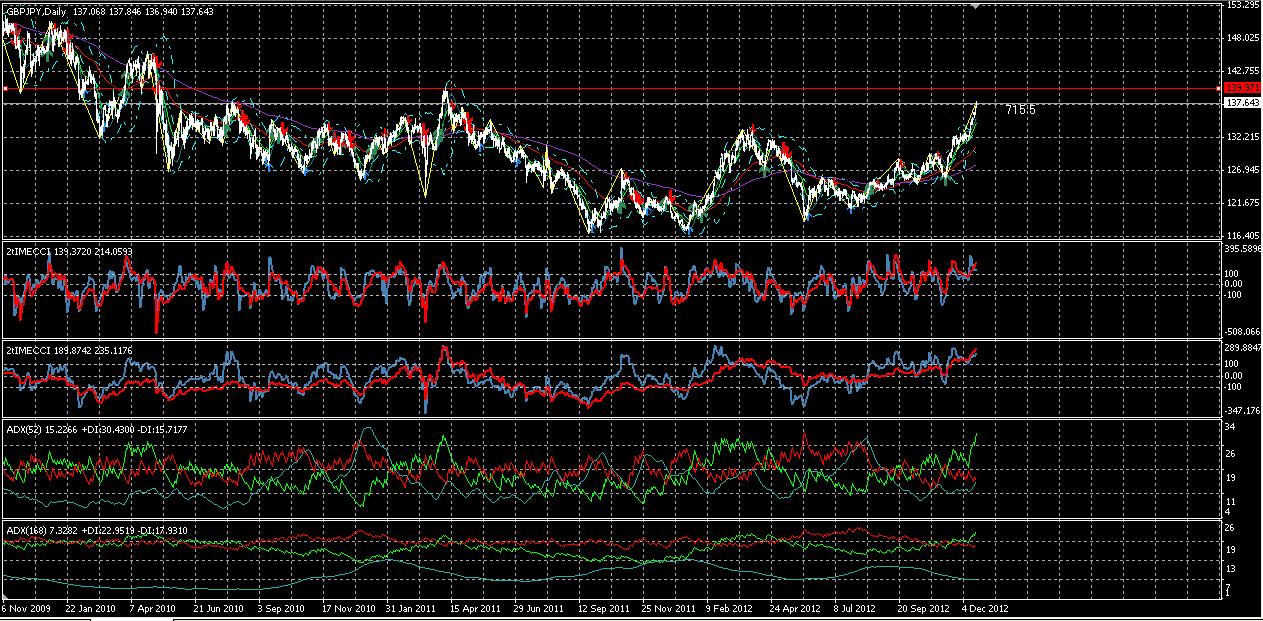Click the 715.5 text label on chart
This screenshot has height=621, width=1263.
pyautogui.click(x=1020, y=109)
